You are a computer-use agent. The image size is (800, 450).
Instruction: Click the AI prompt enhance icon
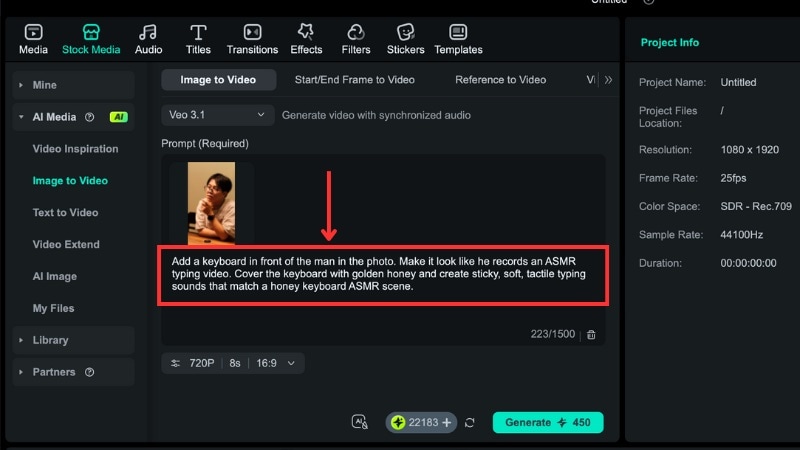(360, 422)
